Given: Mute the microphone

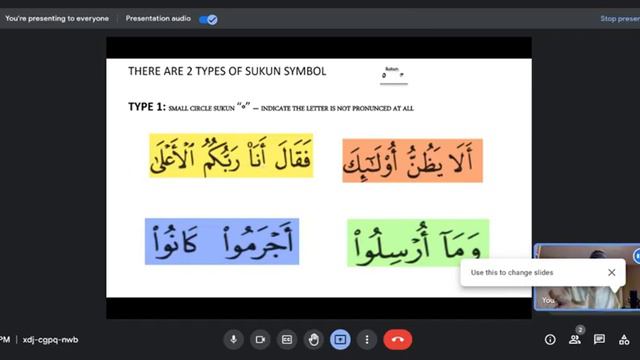Looking at the screenshot, I should pos(233,340).
